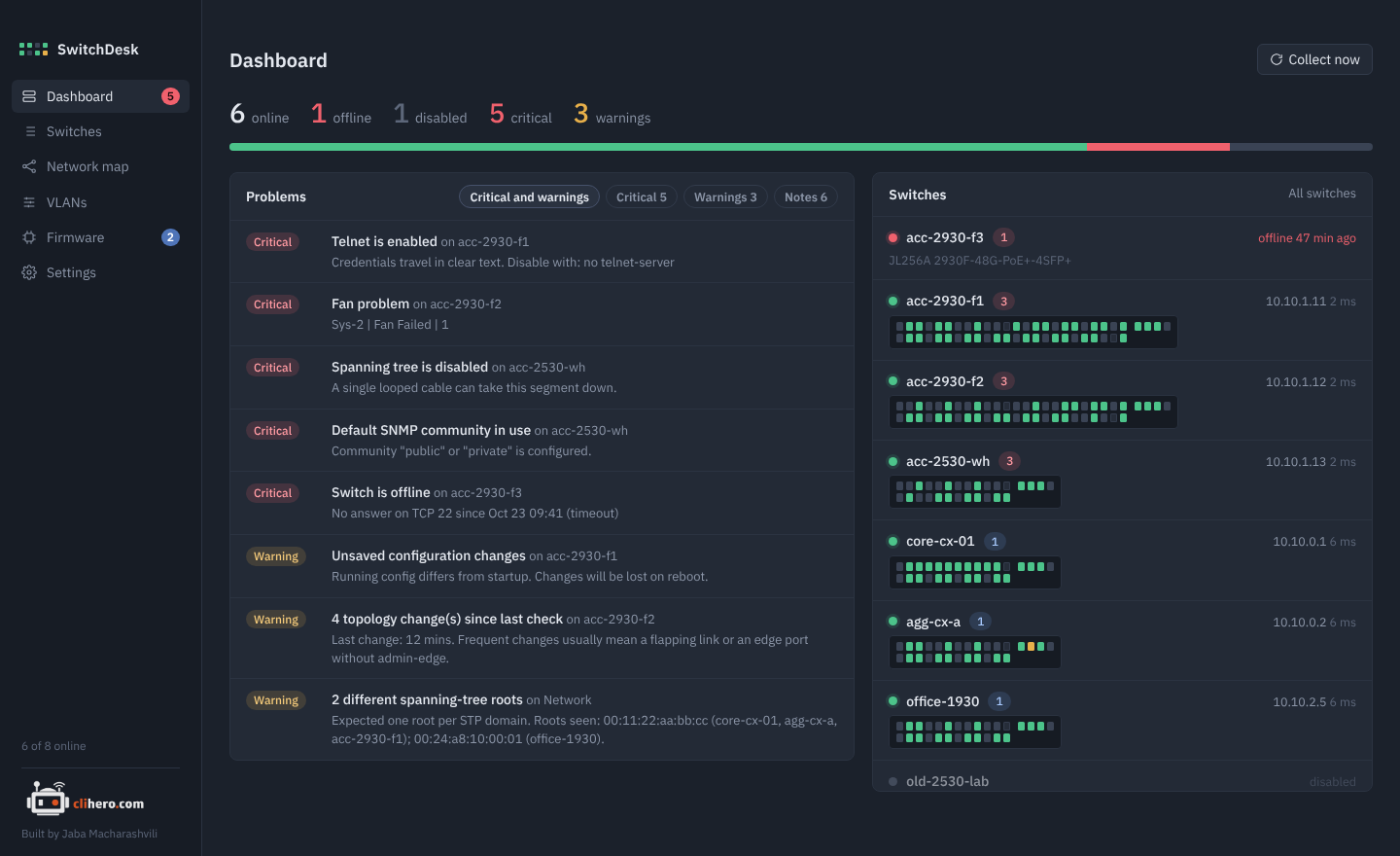This screenshot has width=1400, height=856.
Task: Click issue count badge next to office-1930
Action: pos(999,701)
